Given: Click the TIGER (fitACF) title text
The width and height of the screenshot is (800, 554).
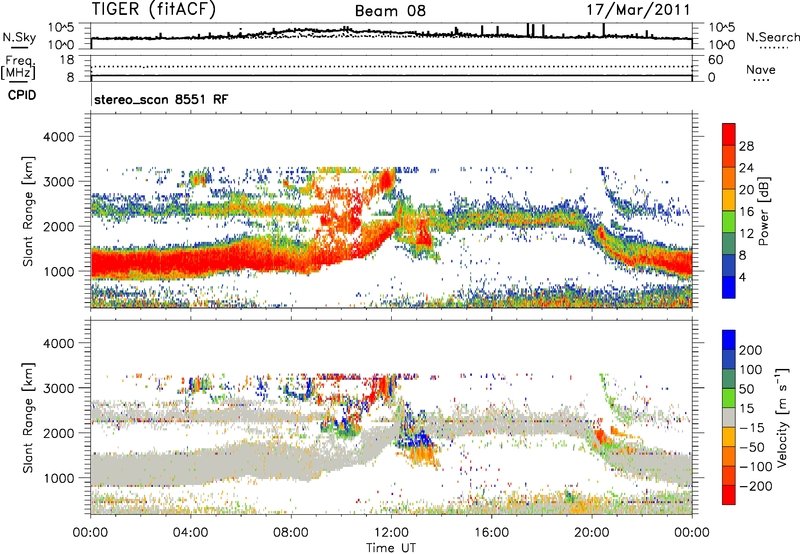Looking at the screenshot, I should [x=154, y=9].
